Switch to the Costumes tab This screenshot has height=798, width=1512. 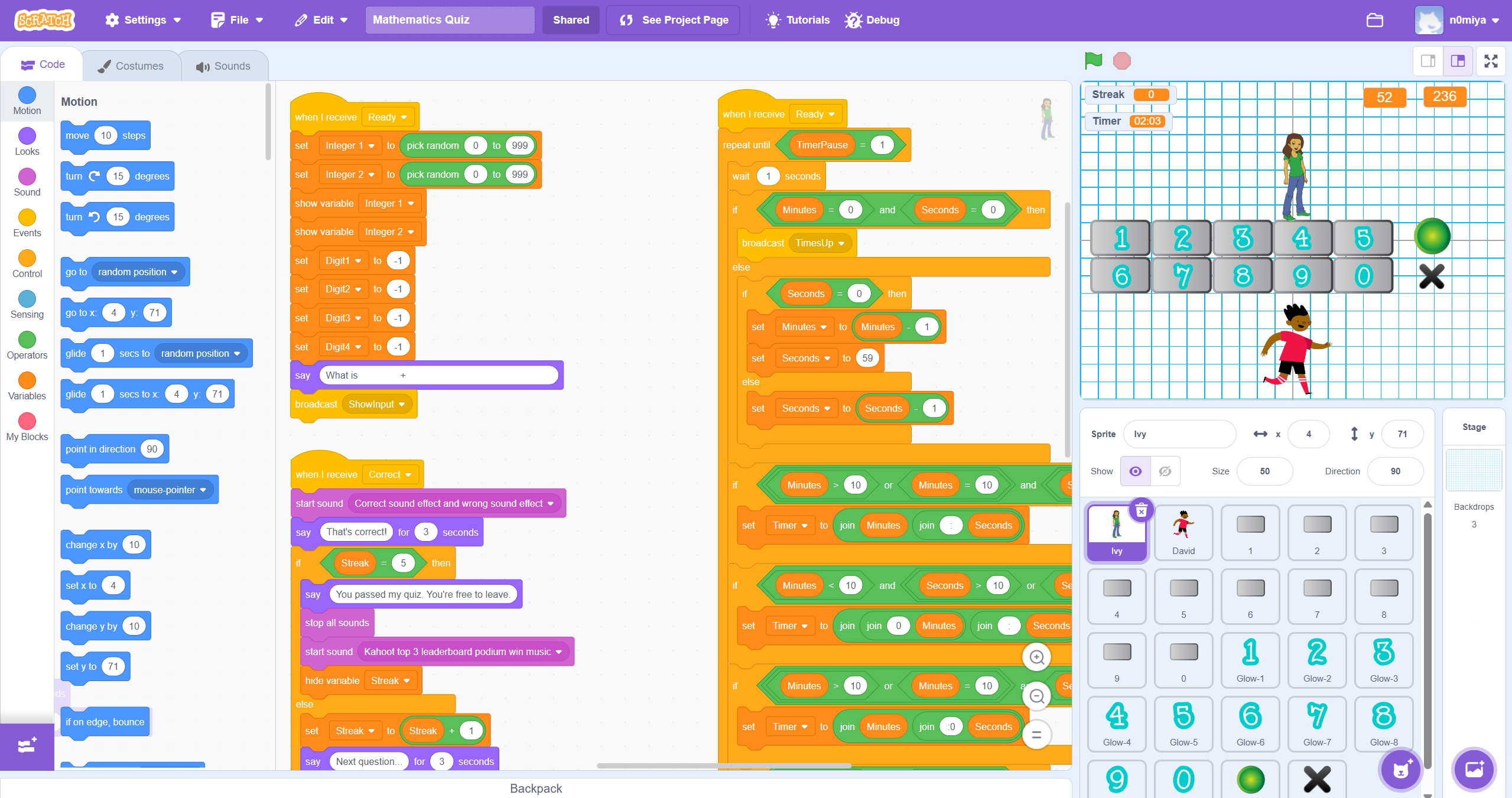131,66
